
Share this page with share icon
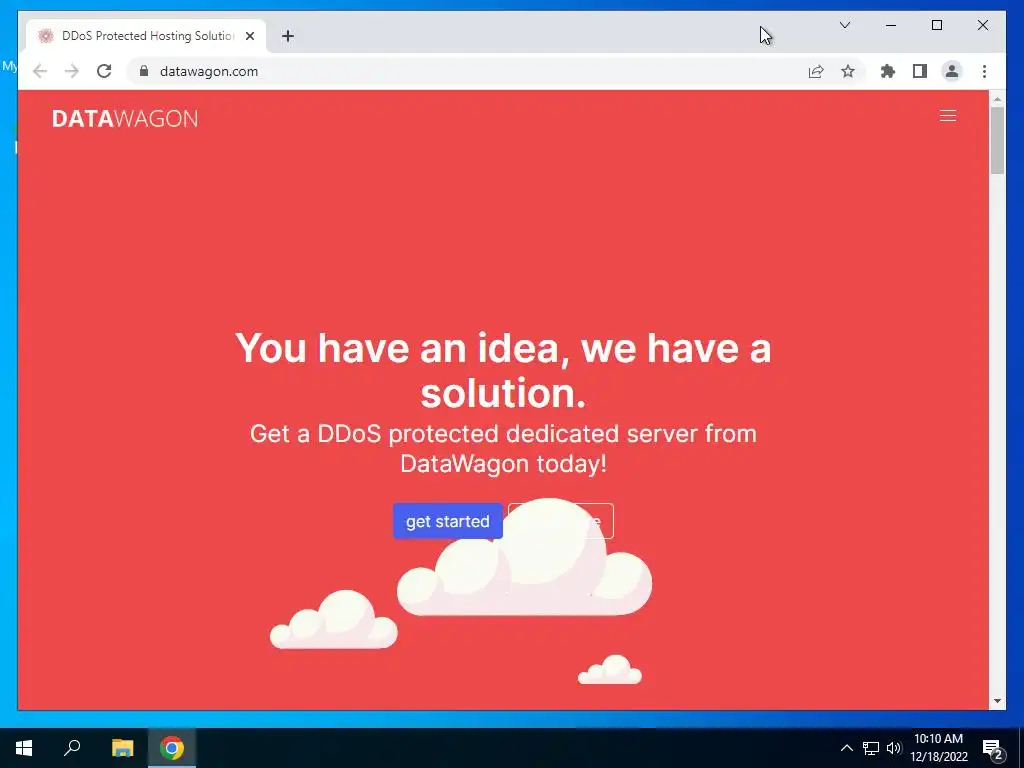coord(816,71)
